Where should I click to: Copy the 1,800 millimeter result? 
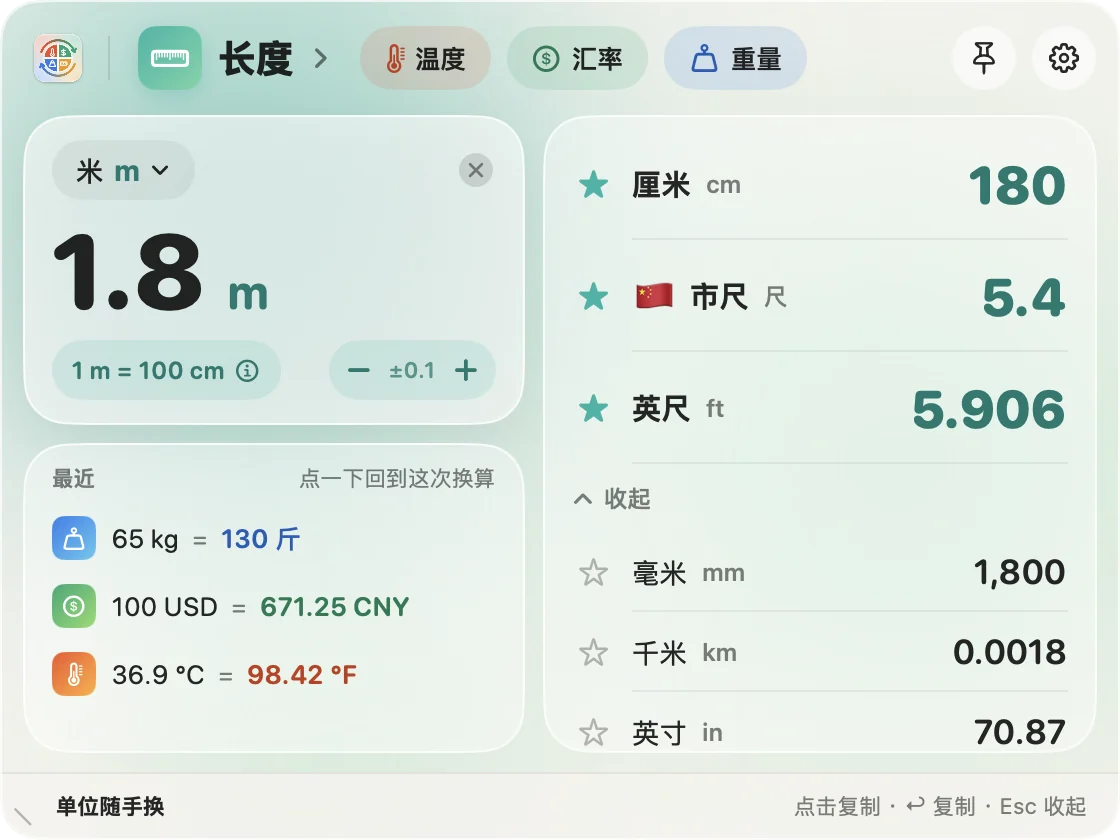coord(1020,572)
